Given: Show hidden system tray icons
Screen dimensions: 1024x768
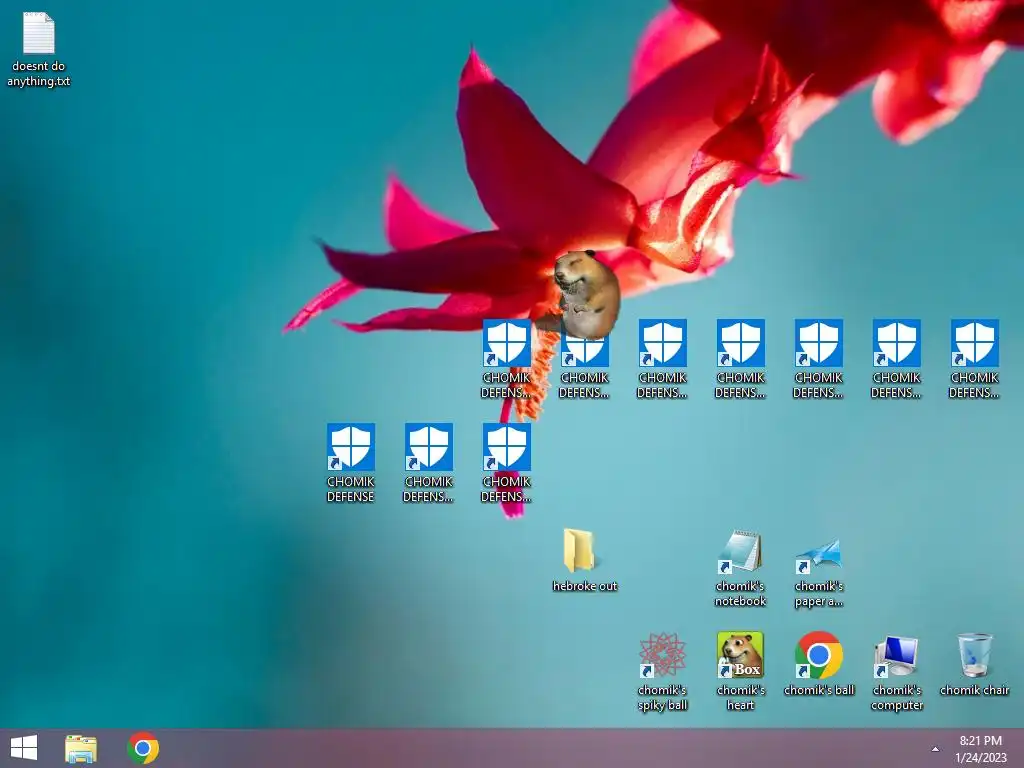Looking at the screenshot, I should pyautogui.click(x=935, y=749).
